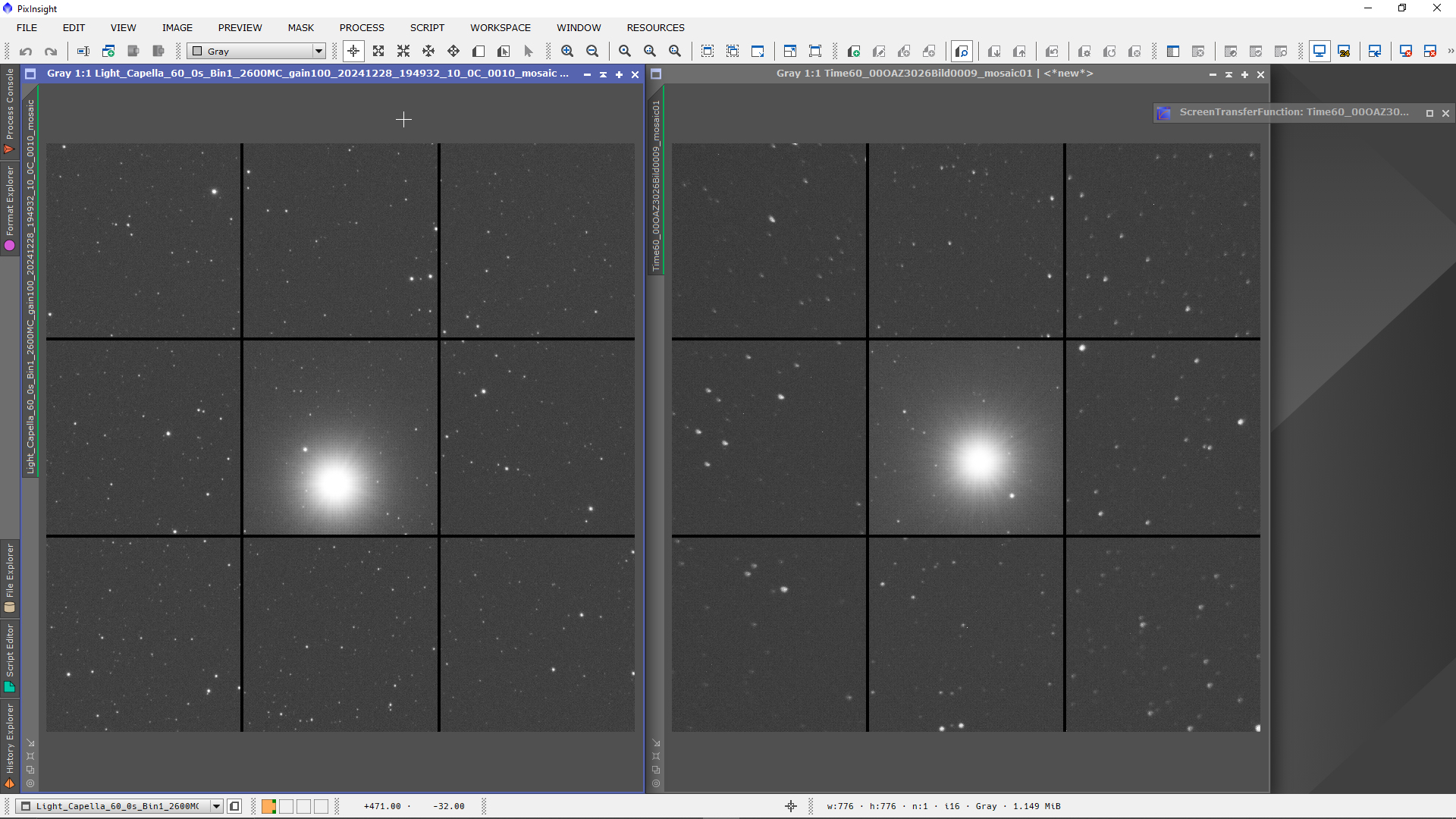
Task: Open the RESOURCES menu
Action: [656, 27]
